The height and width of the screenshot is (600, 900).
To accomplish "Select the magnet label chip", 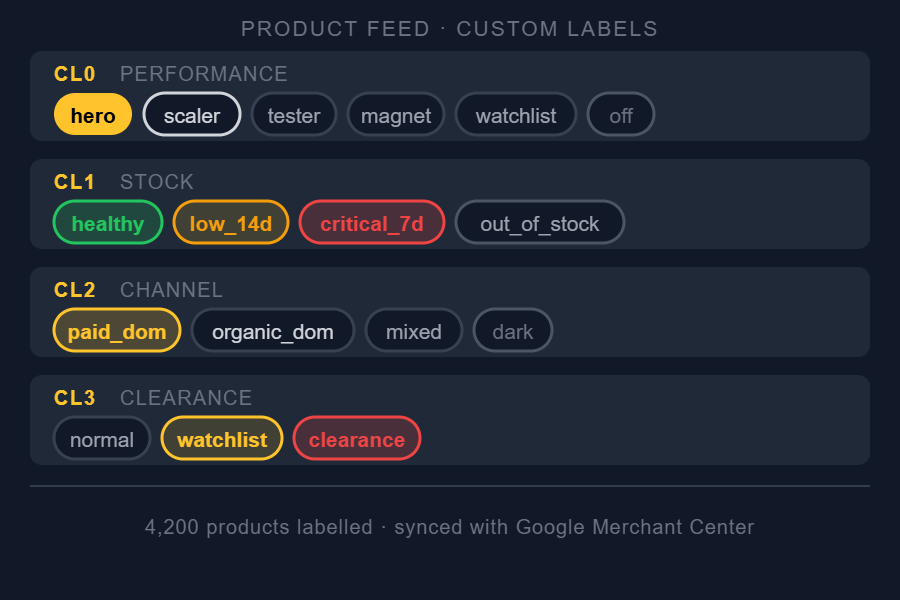I will (396, 115).
